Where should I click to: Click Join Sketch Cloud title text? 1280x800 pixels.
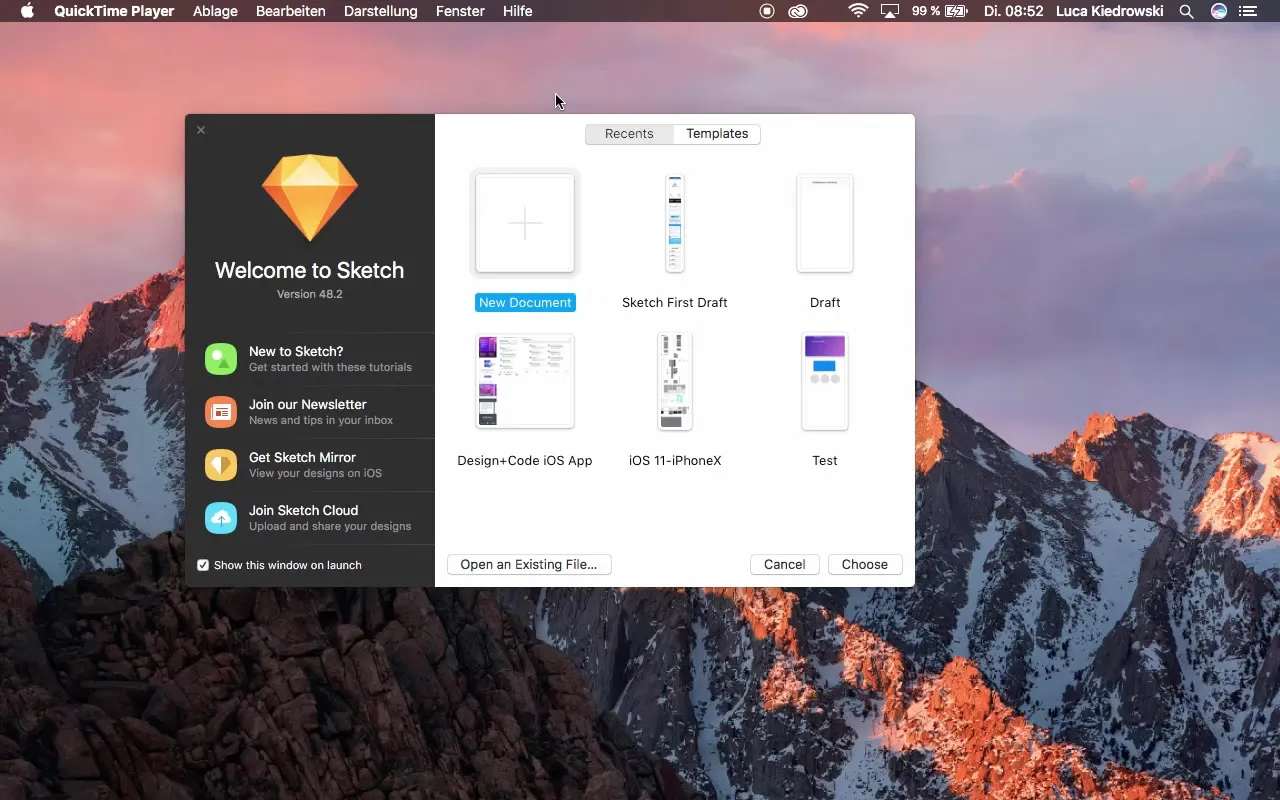click(x=303, y=511)
